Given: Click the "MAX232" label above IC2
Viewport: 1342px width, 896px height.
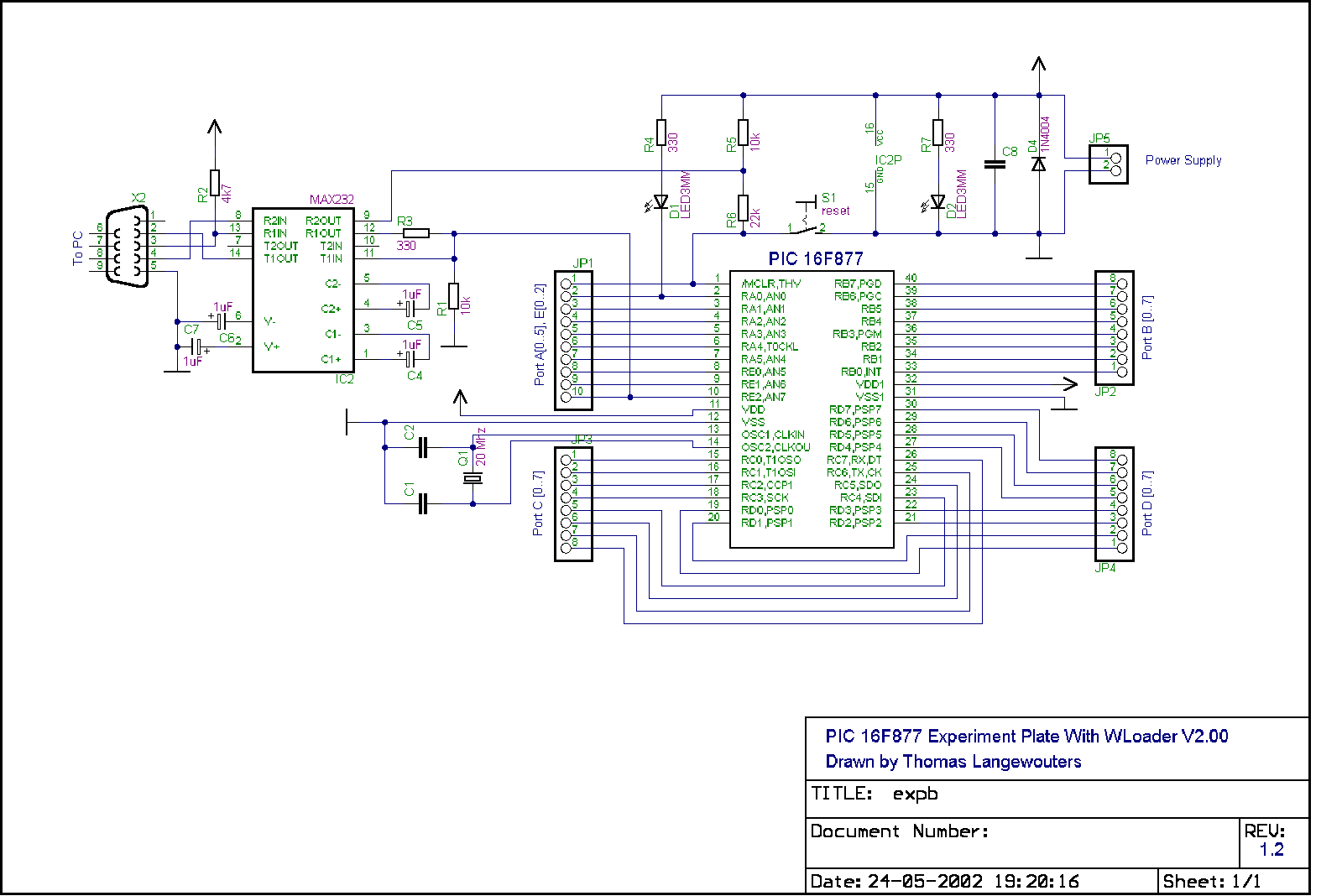Looking at the screenshot, I should click(x=332, y=200).
